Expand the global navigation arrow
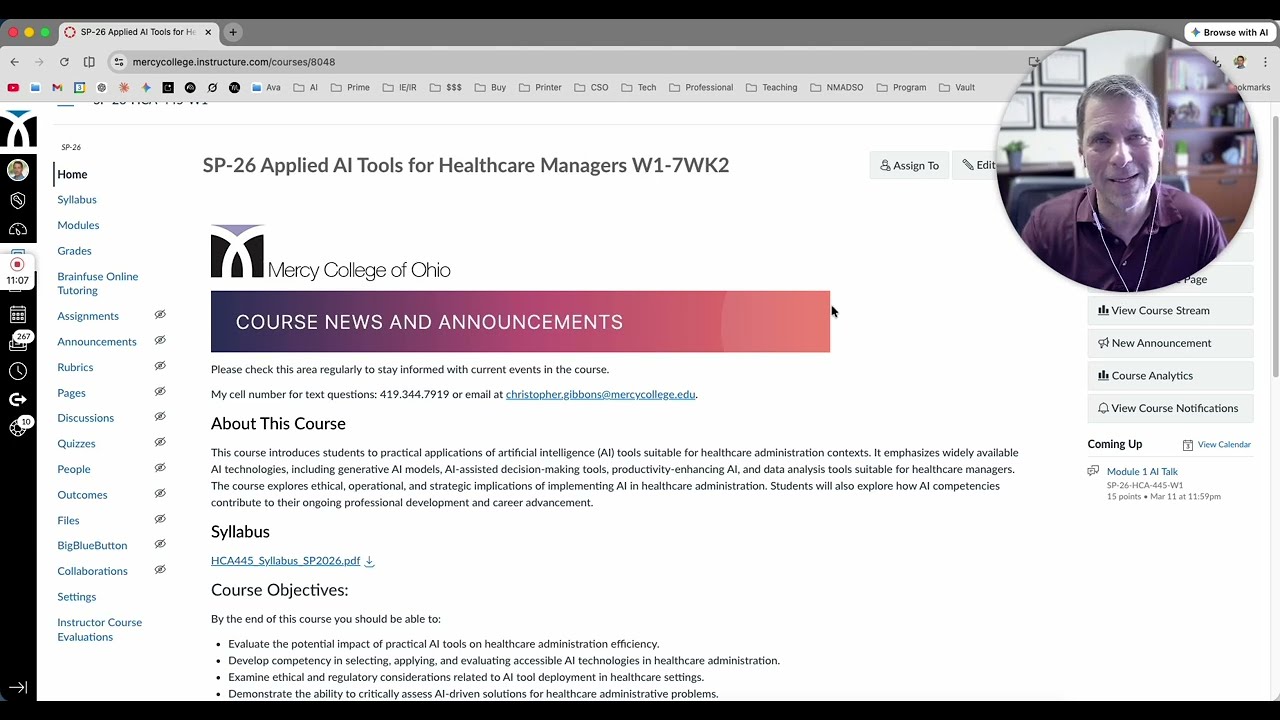The image size is (1280, 720). 18,688
